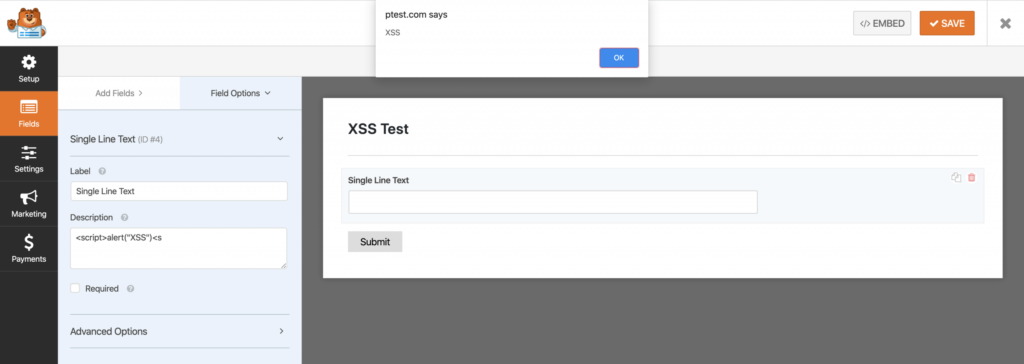This screenshot has width=1024, height=364.
Task: Duplicate the Single Line Text field
Action: tap(956, 177)
